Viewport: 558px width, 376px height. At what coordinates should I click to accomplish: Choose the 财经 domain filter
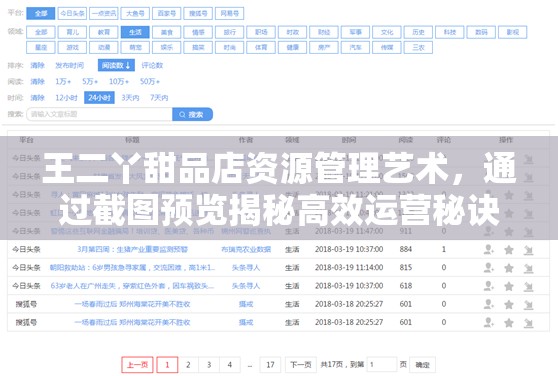tap(324, 32)
